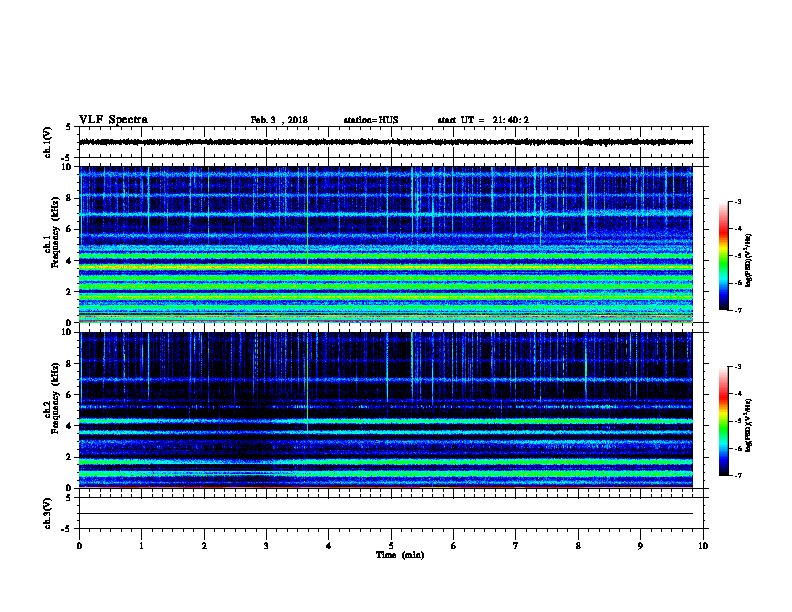Screen dimensions: 792x612
Task: Click the "-3" label on ch.1 color scale
Action: pos(737,201)
